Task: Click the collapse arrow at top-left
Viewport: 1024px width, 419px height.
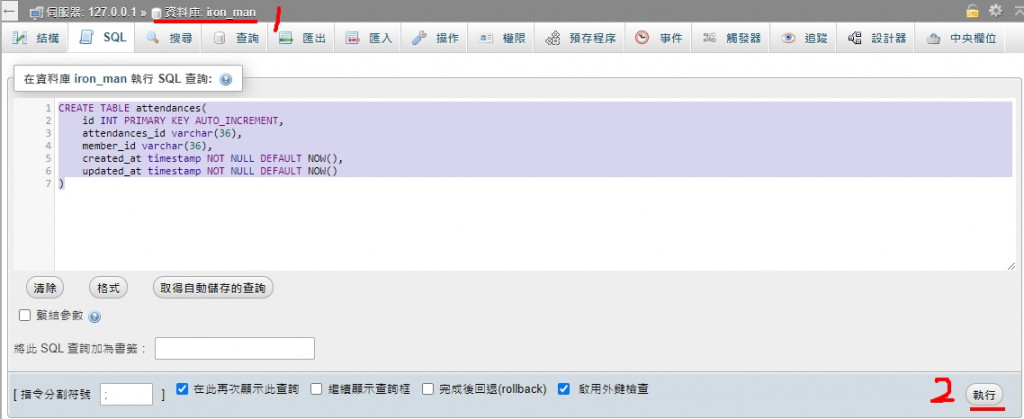Action: [9, 11]
